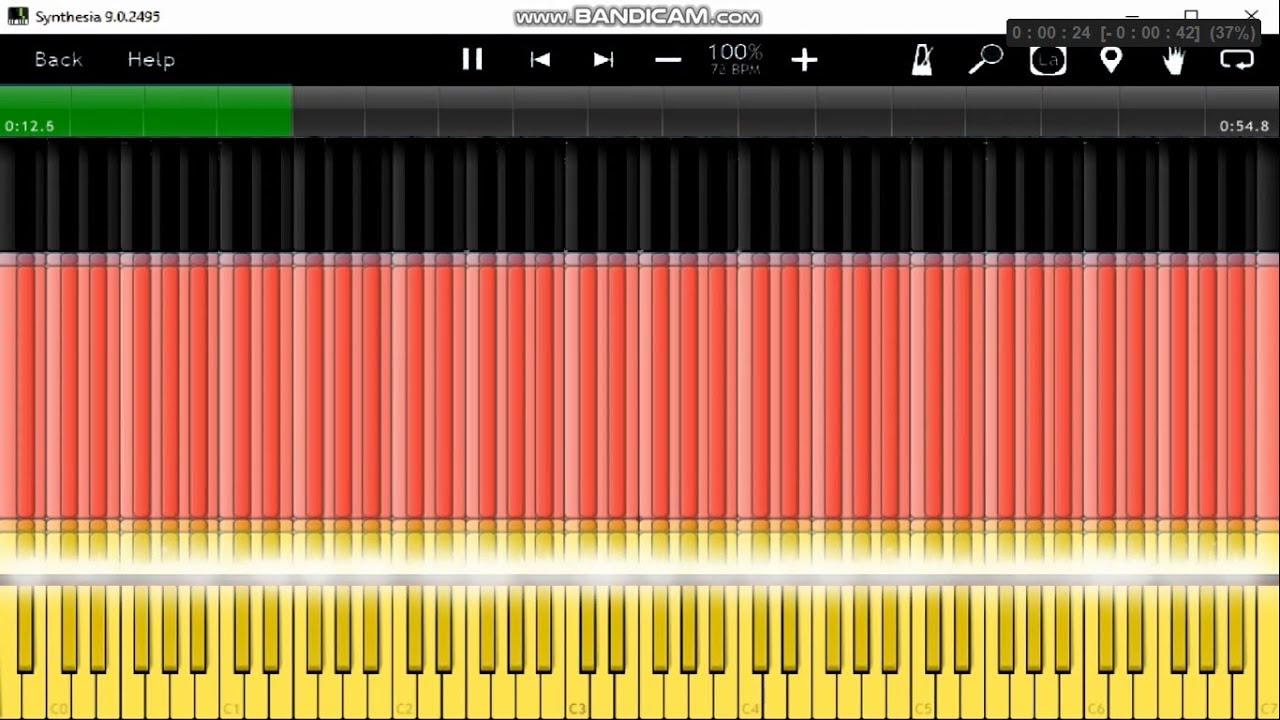Click the 100% 72 BPM speed readout
Viewport: 1280px width, 720px height.
pyautogui.click(x=735, y=59)
